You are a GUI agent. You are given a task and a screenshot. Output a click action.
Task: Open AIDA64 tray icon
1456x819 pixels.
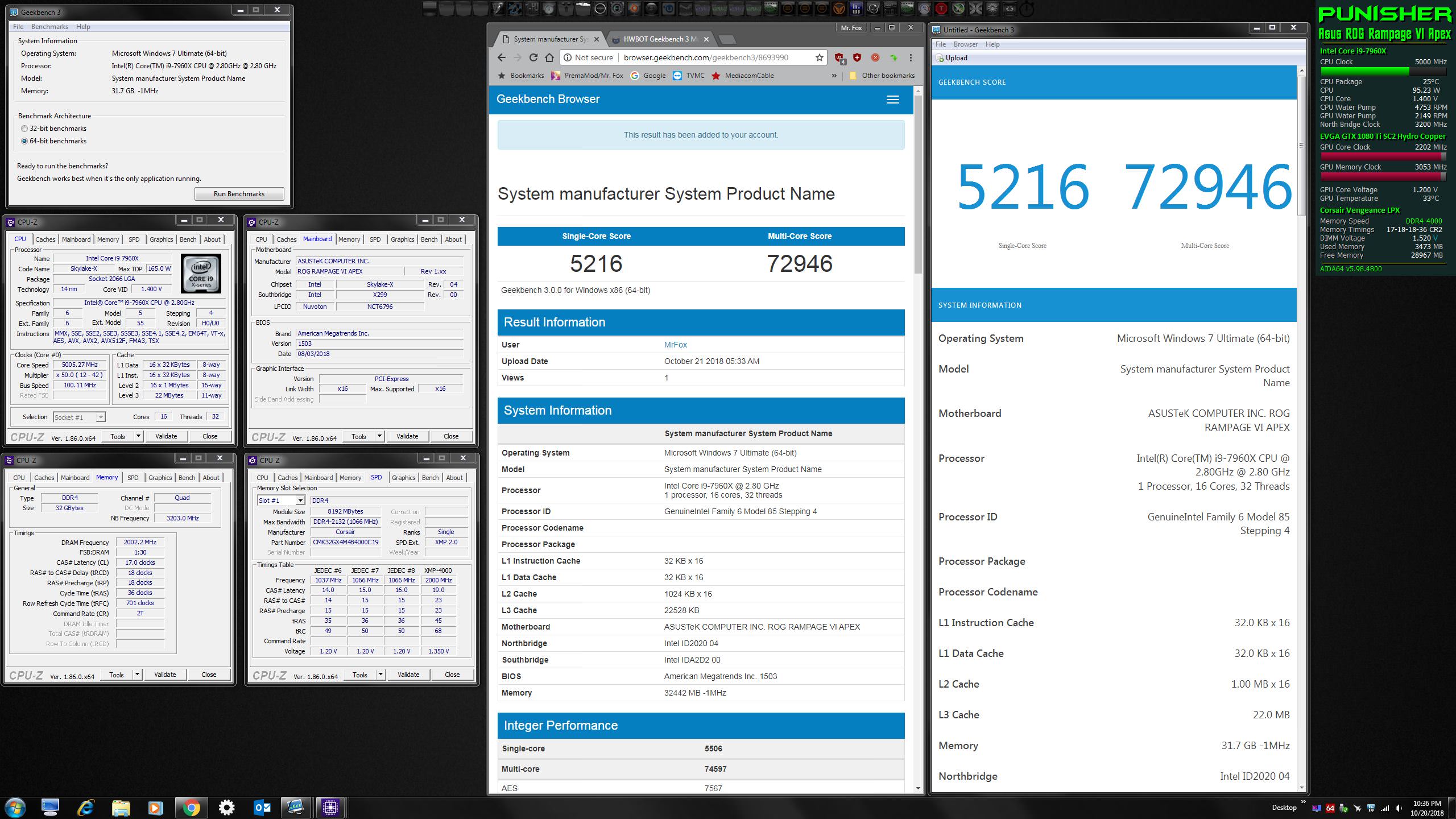click(x=1330, y=808)
